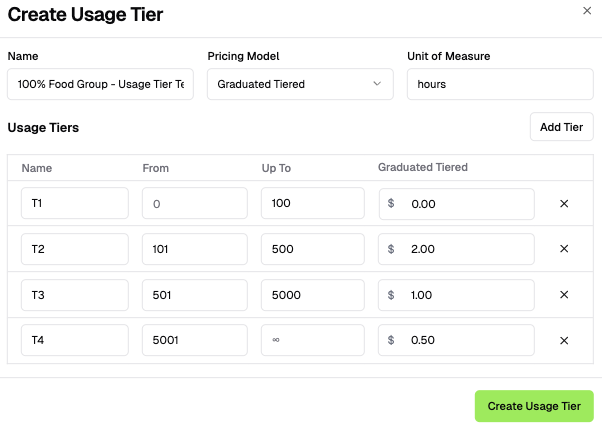Click the T1 price field showing 0.00

pyautogui.click(x=465, y=203)
